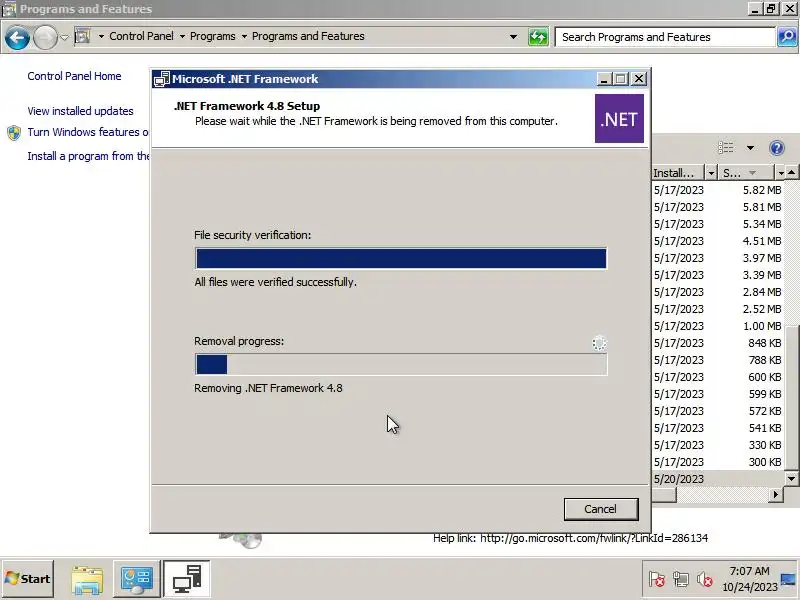Select the row dated 5/20/2023
The image size is (800, 600).
pyautogui.click(x=718, y=479)
